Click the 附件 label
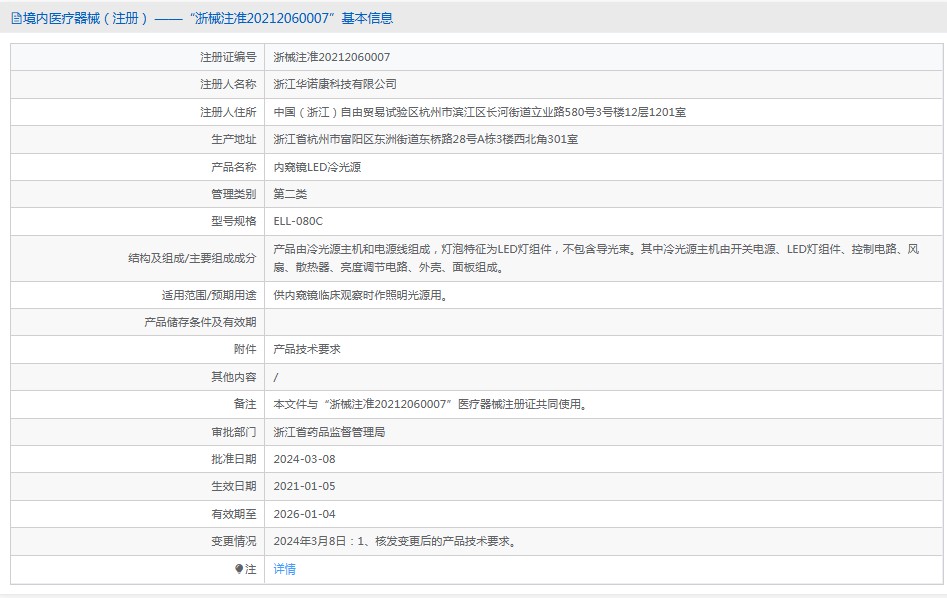Viewport: 947px width, 598px height. click(245, 350)
